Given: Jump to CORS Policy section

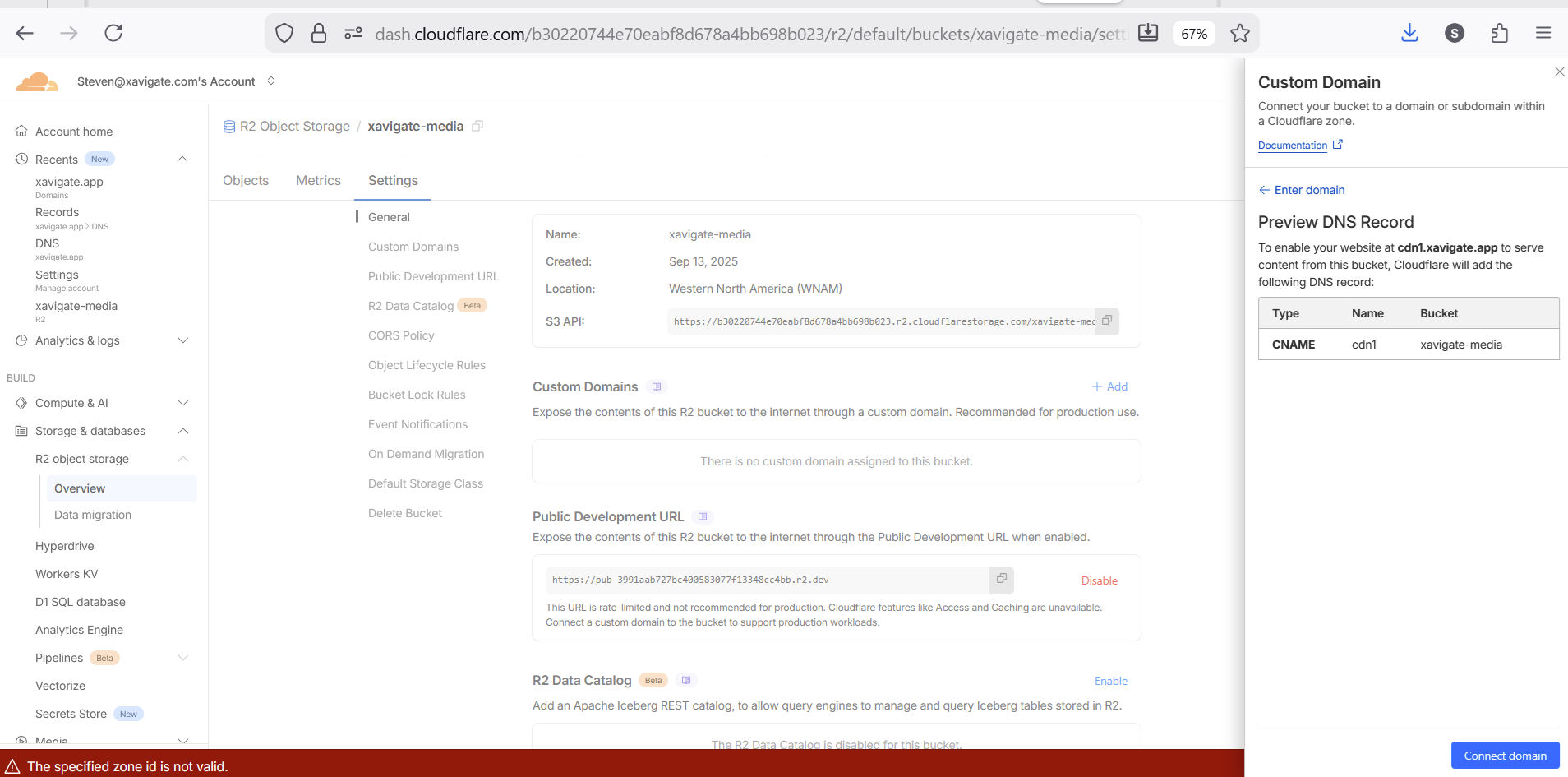Looking at the screenshot, I should [x=401, y=335].
